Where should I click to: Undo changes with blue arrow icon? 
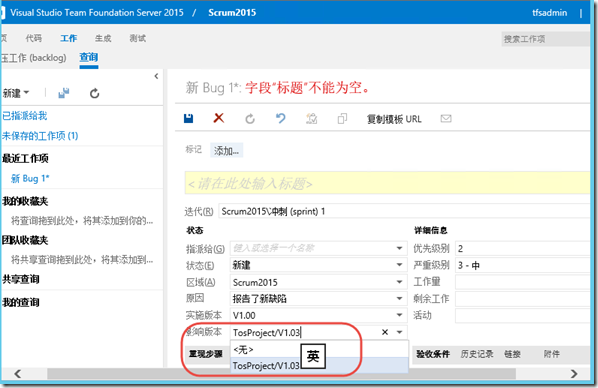point(281,119)
